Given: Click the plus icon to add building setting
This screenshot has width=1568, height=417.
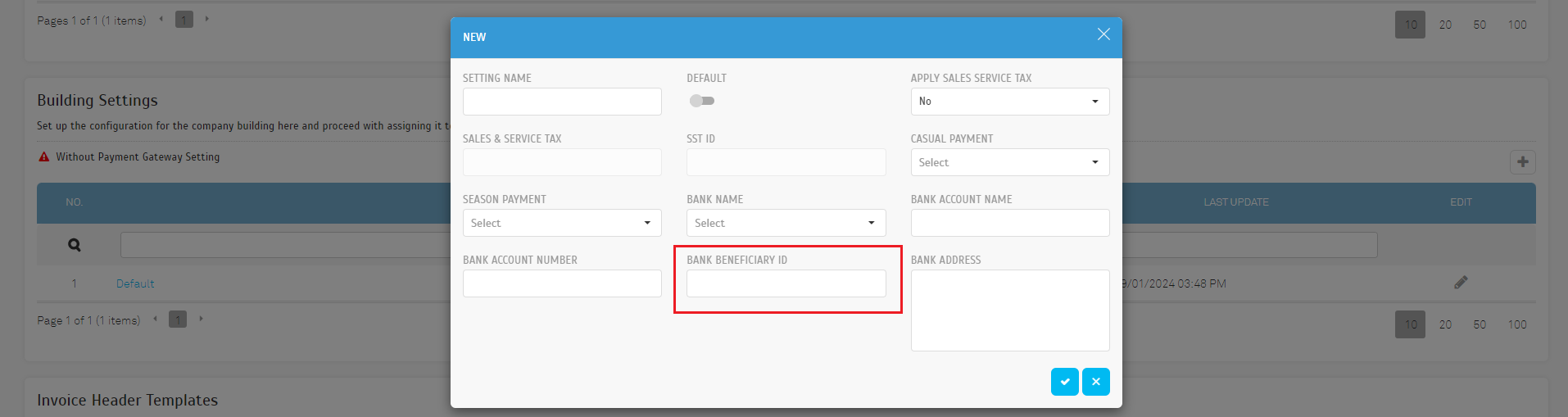Looking at the screenshot, I should pyautogui.click(x=1522, y=162).
